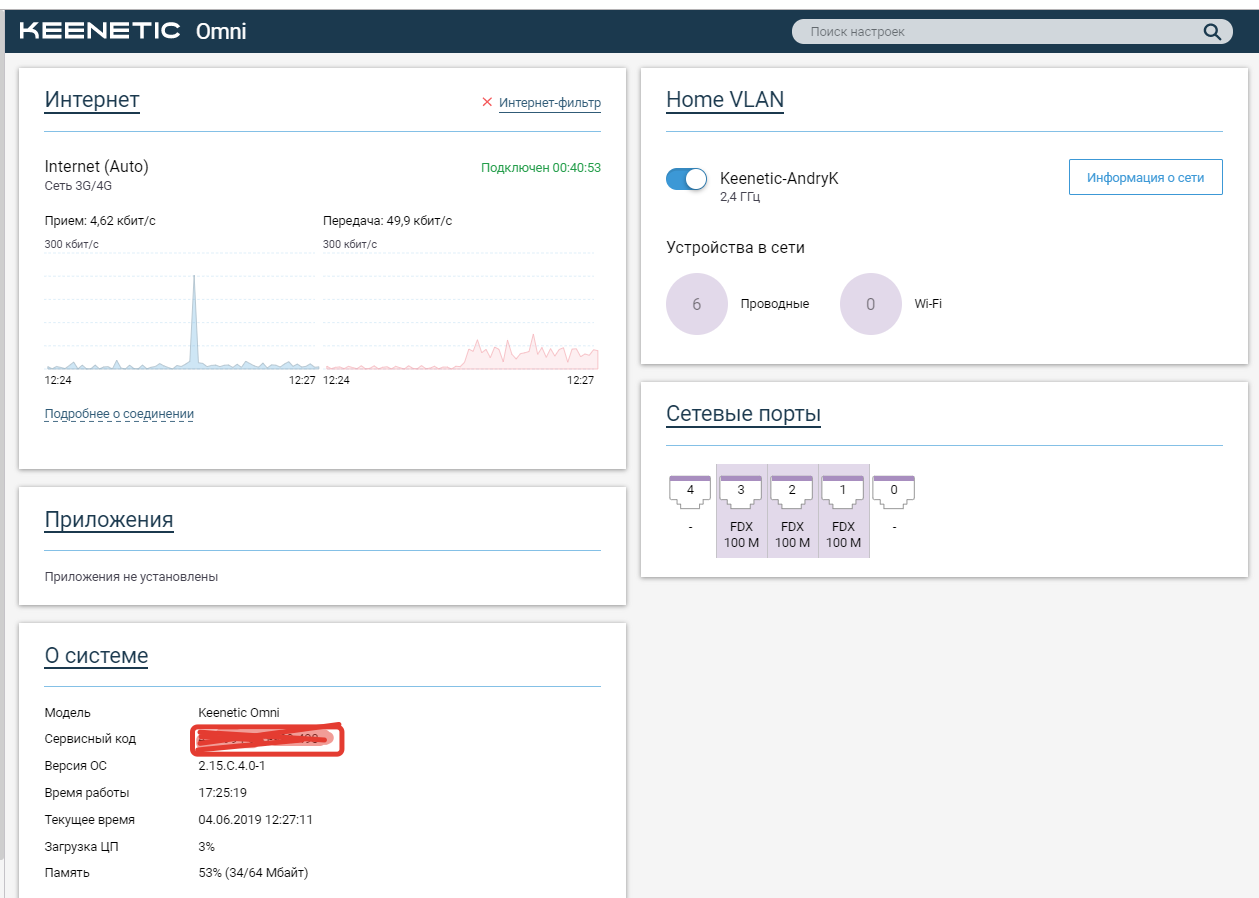Click the upload traffic graph
Screen dimensions: 1259x898
(461, 310)
